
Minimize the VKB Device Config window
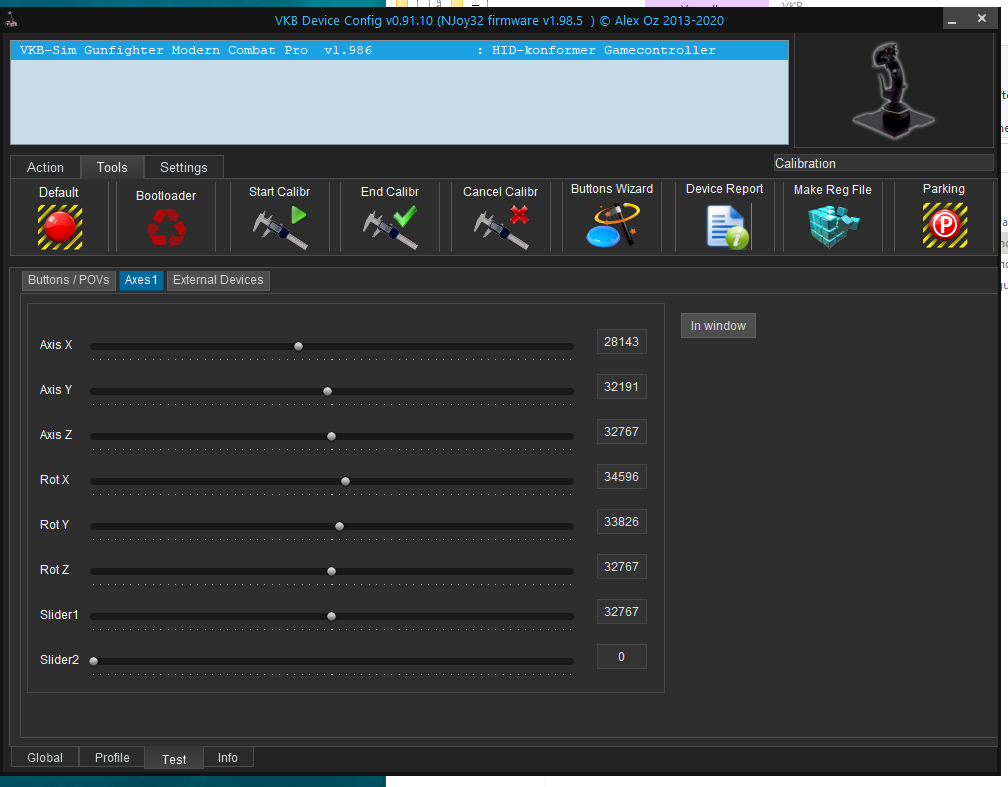click(951, 19)
